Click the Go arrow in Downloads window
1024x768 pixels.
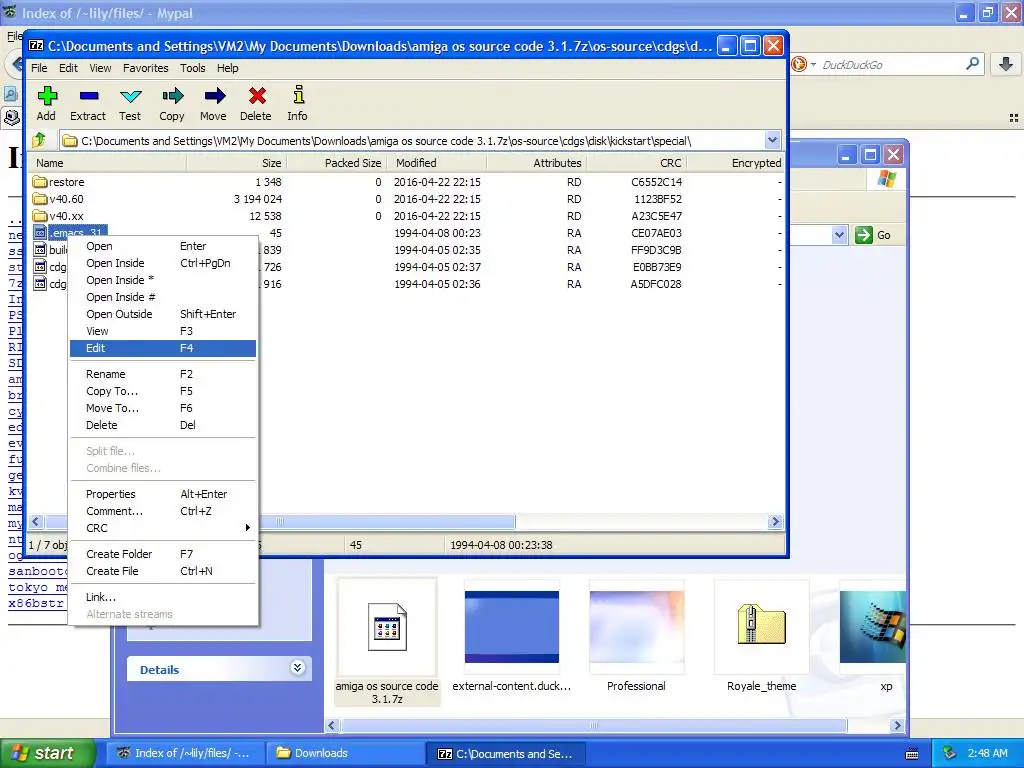(864, 235)
